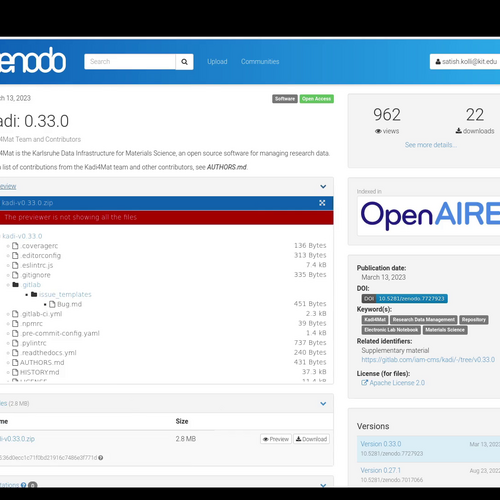This screenshot has height=500, width=500.
Task: Click the issue_templates folder icon
Action: [34, 294]
